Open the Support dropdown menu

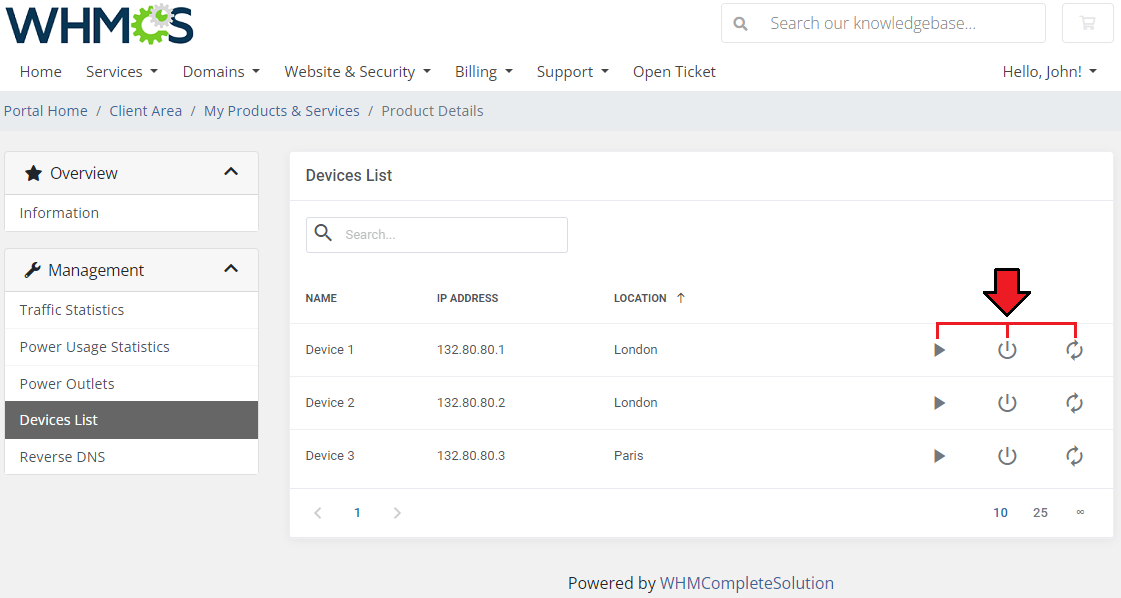click(x=573, y=72)
